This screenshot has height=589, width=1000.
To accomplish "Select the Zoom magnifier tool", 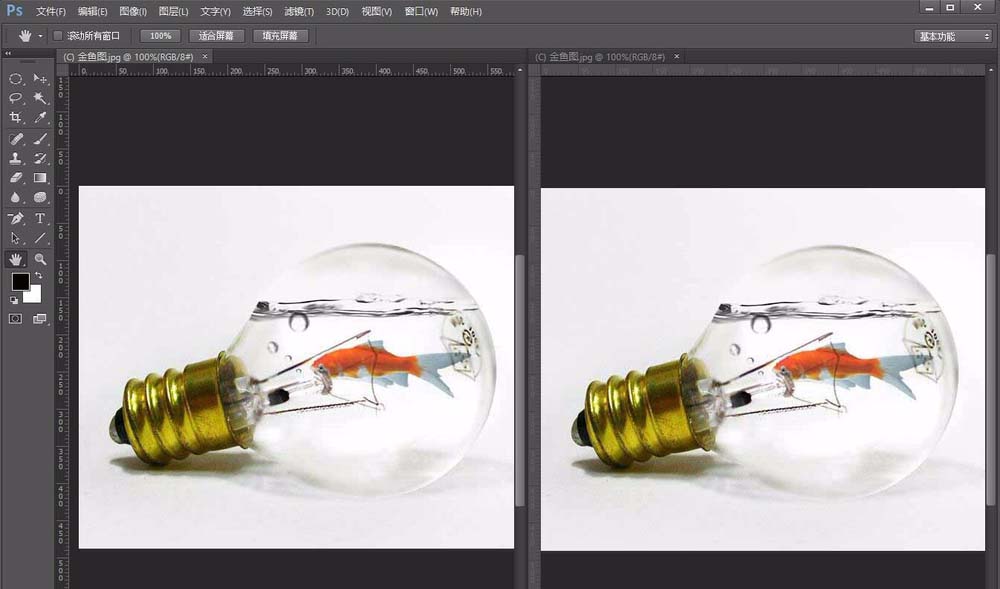I will click(40, 258).
